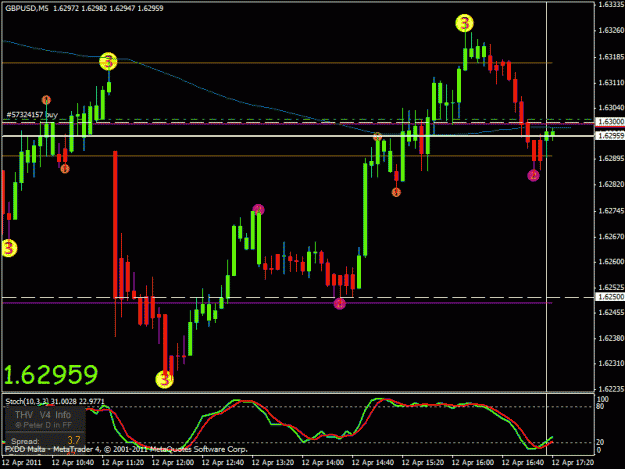Screen dimensions: 625x469
Task: Click the 1.62235 price scale label
Action: [611, 389]
